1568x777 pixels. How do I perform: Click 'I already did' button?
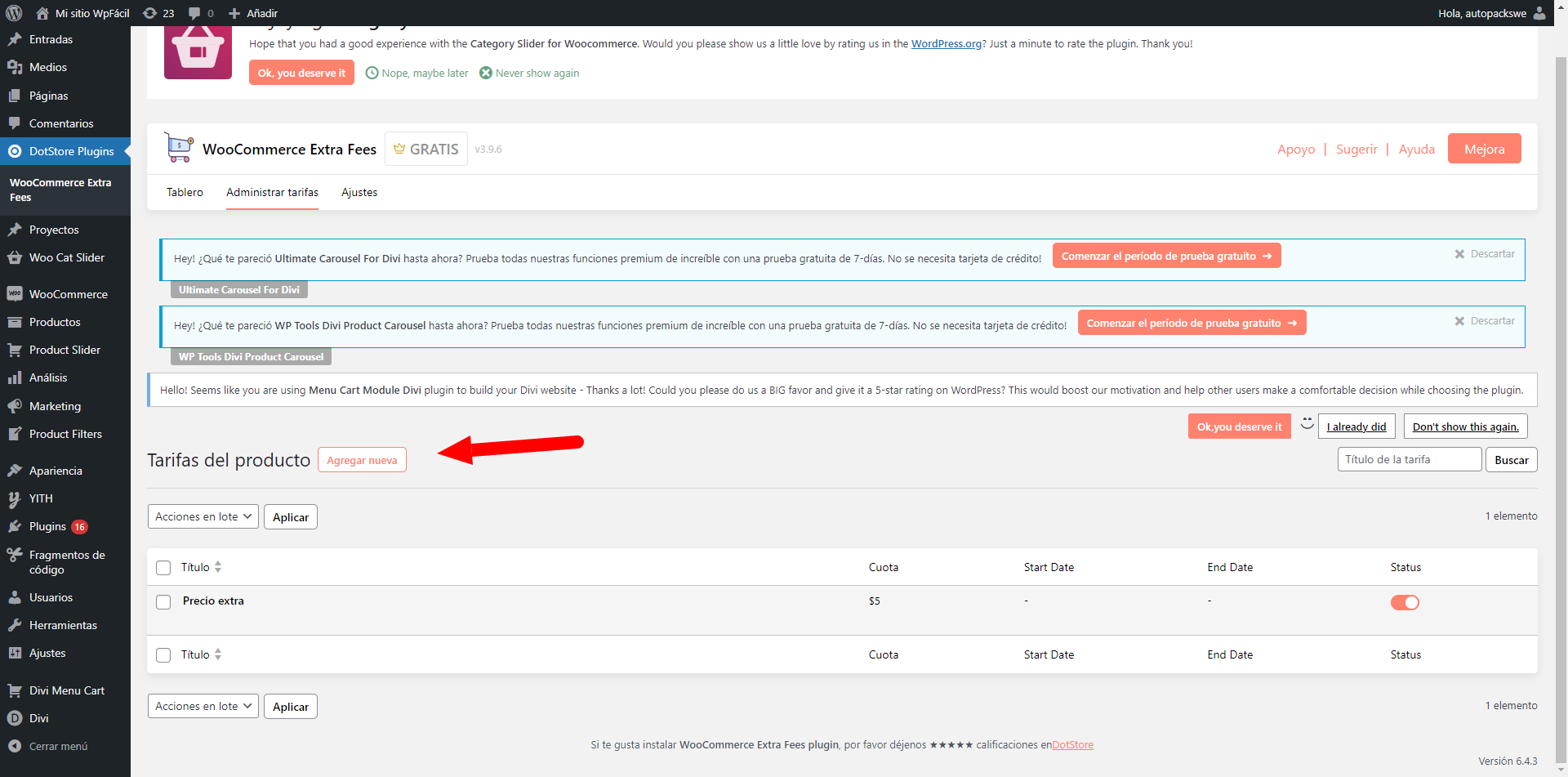(x=1356, y=426)
